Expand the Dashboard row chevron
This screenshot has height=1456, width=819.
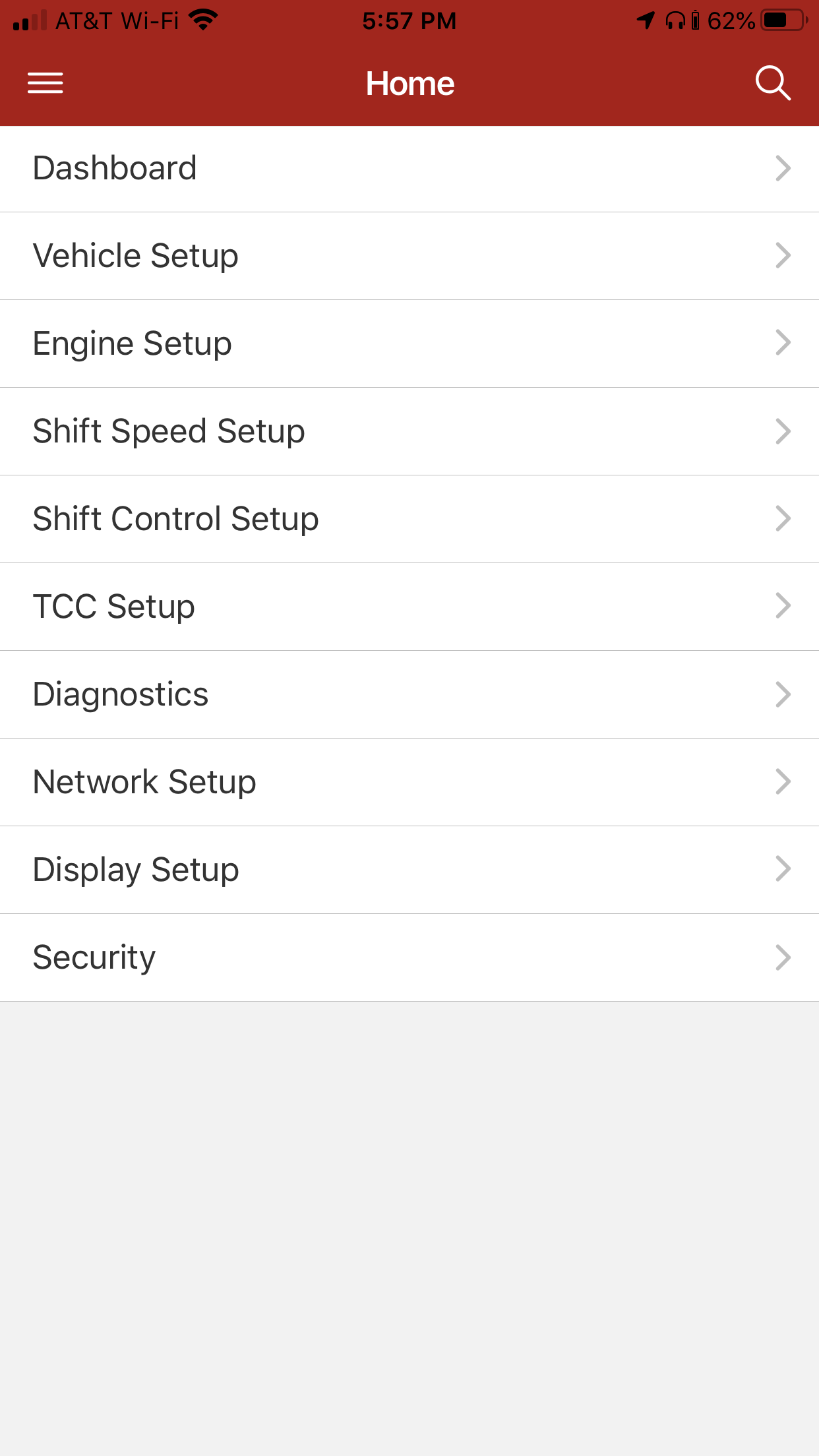783,168
